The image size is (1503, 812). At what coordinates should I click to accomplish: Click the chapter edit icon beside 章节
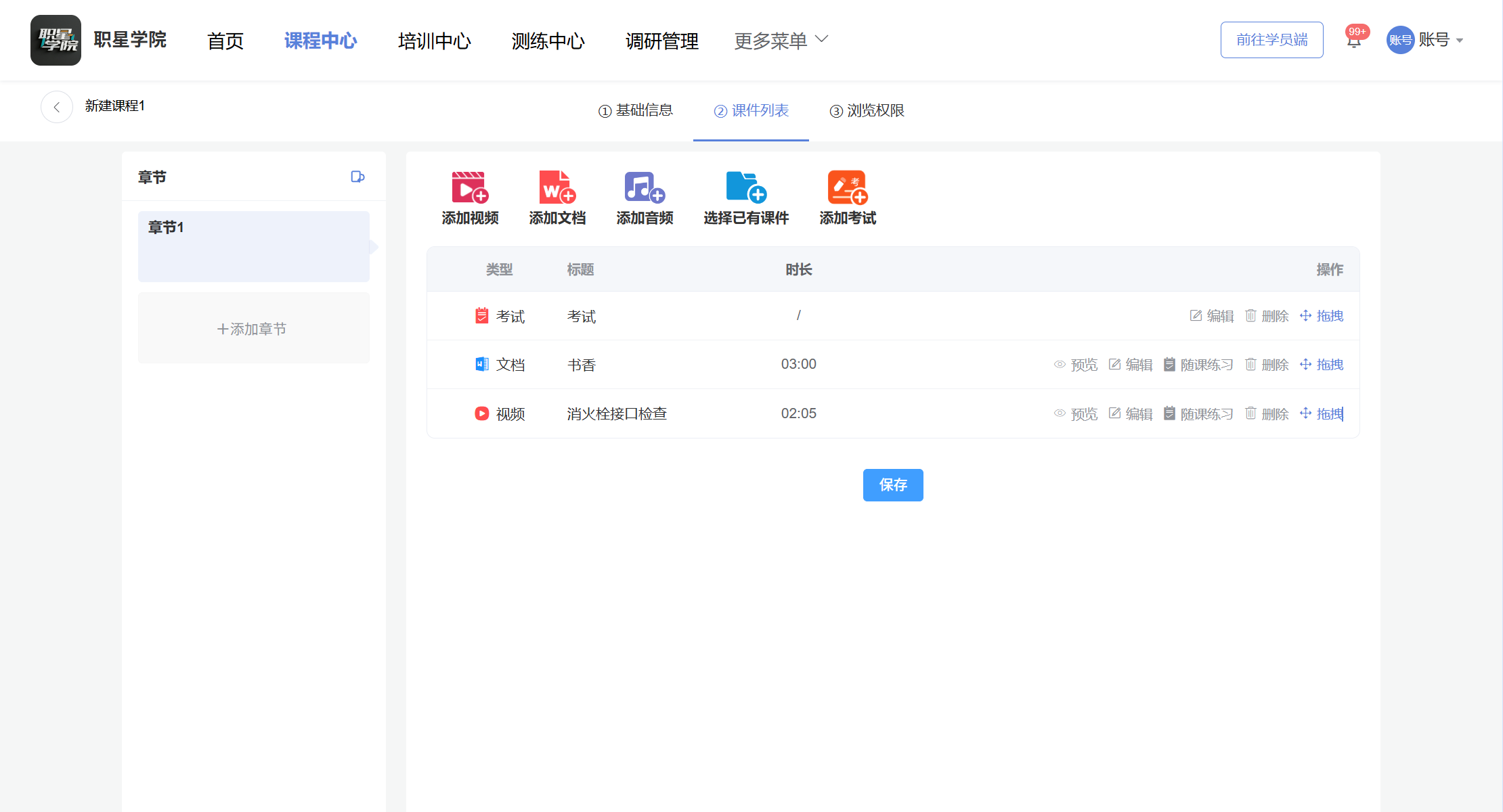(357, 177)
